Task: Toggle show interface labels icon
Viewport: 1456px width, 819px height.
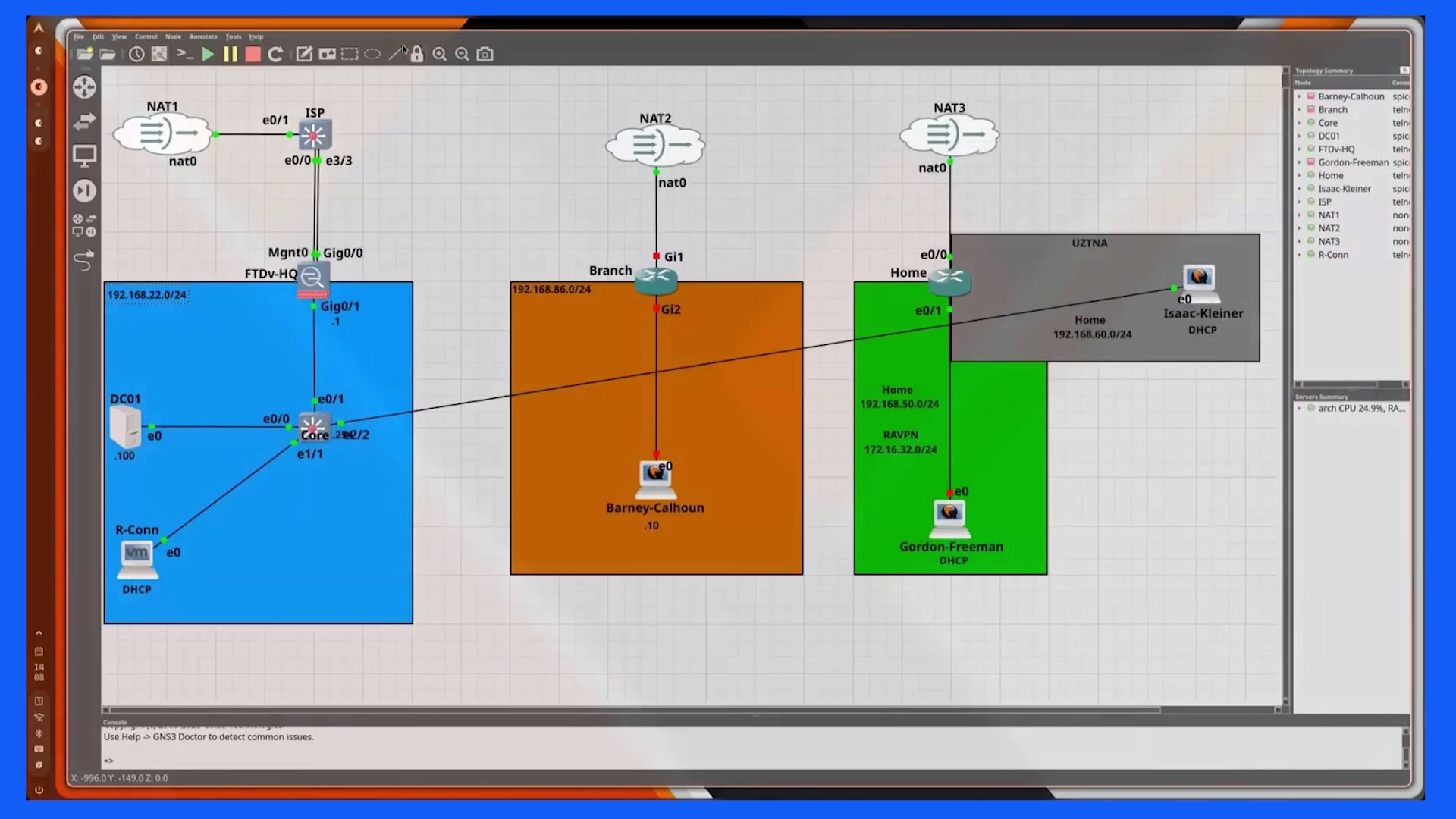Action: tap(159, 54)
